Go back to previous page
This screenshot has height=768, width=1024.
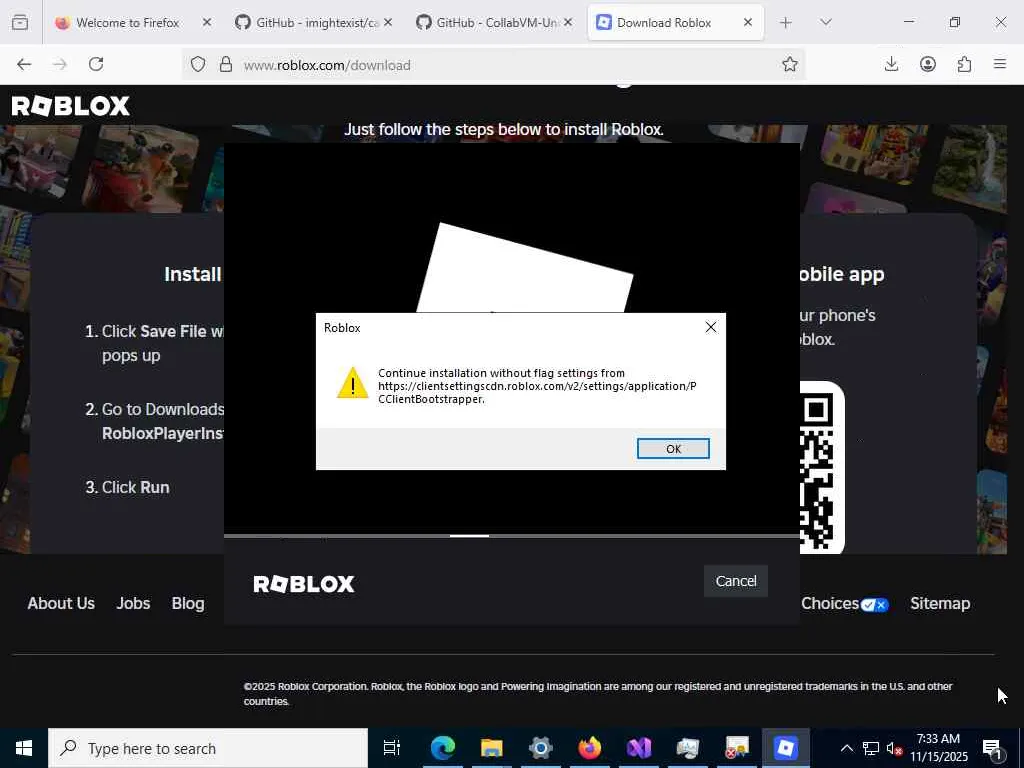(24, 64)
